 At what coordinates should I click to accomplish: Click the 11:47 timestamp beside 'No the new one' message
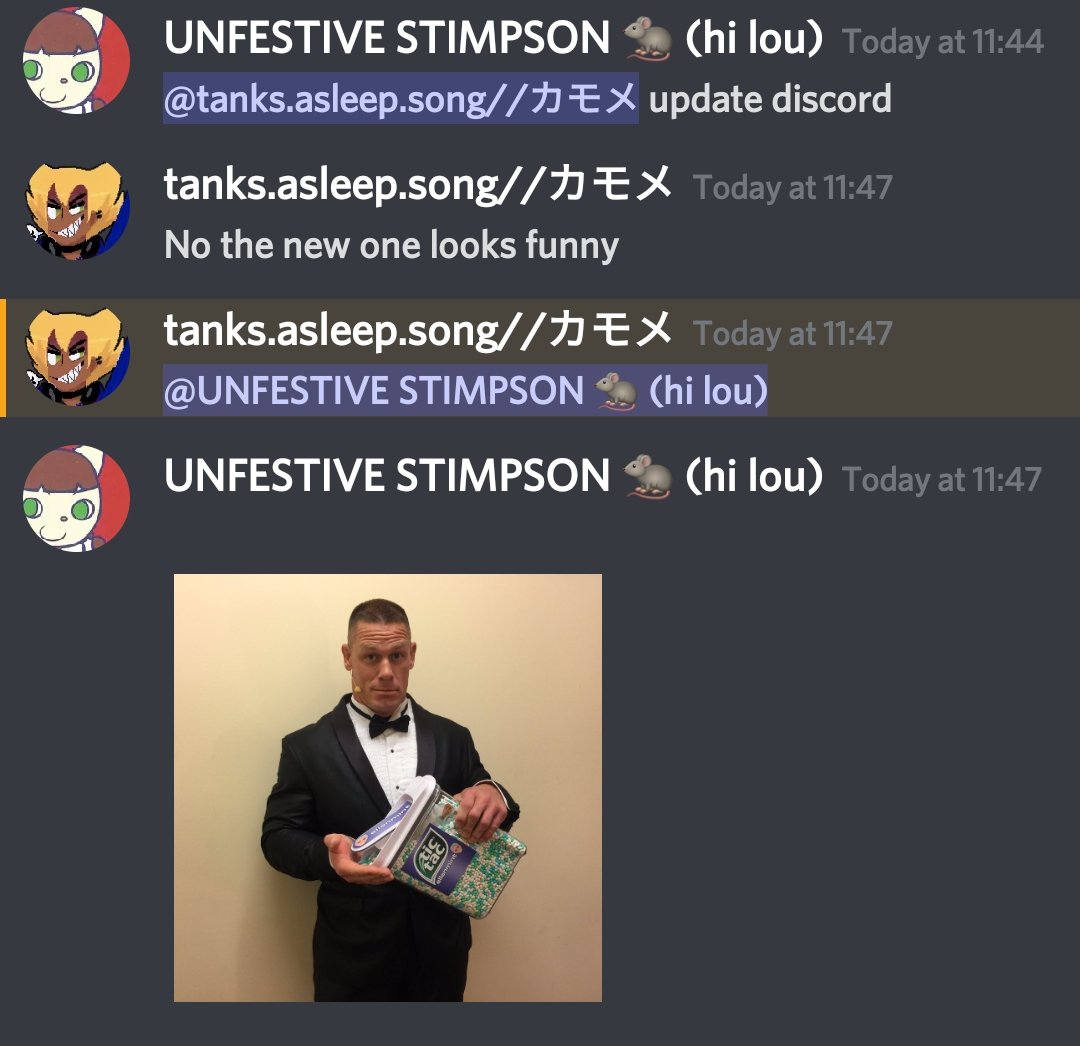pyautogui.click(x=793, y=187)
